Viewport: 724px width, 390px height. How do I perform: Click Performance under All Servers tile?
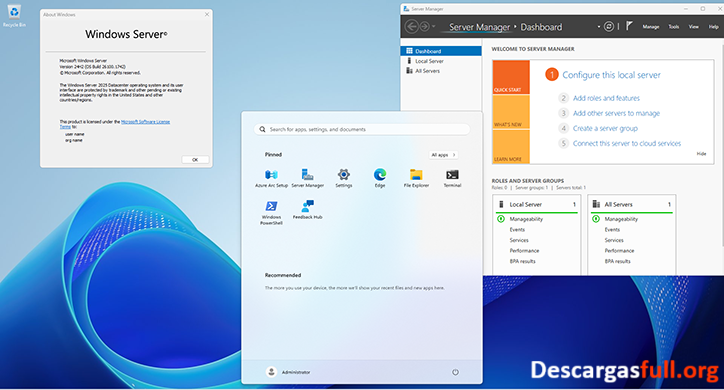tap(619, 251)
